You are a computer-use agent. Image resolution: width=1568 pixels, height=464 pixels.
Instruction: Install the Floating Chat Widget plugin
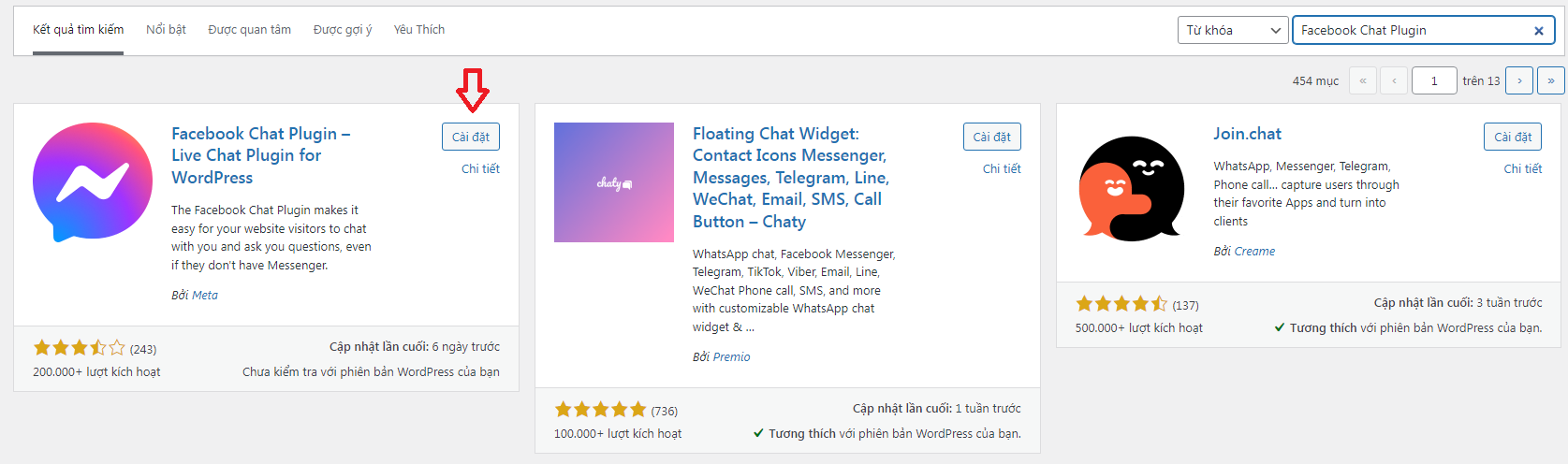991,137
